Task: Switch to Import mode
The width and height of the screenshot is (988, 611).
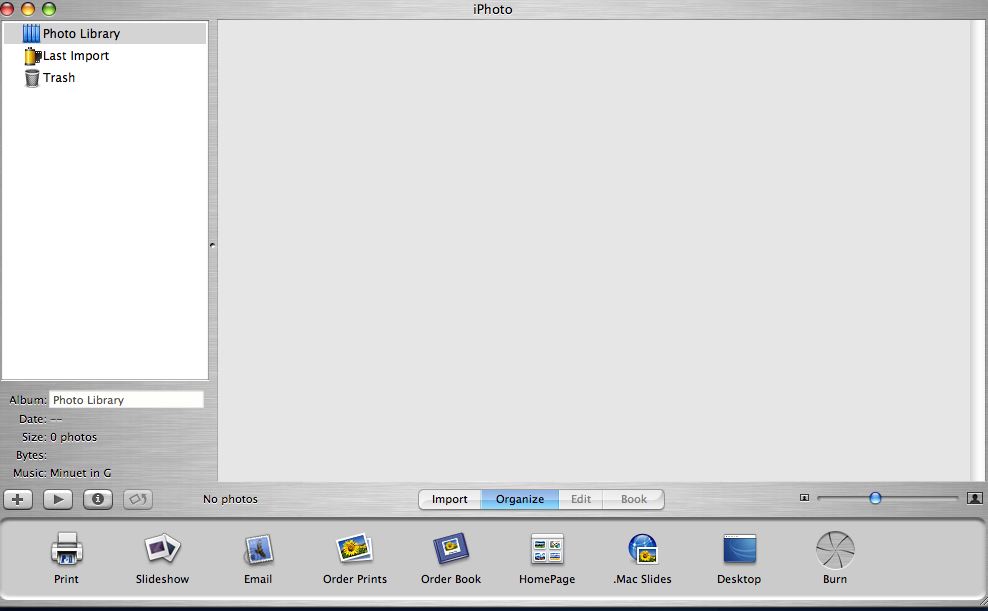Action: click(x=450, y=500)
